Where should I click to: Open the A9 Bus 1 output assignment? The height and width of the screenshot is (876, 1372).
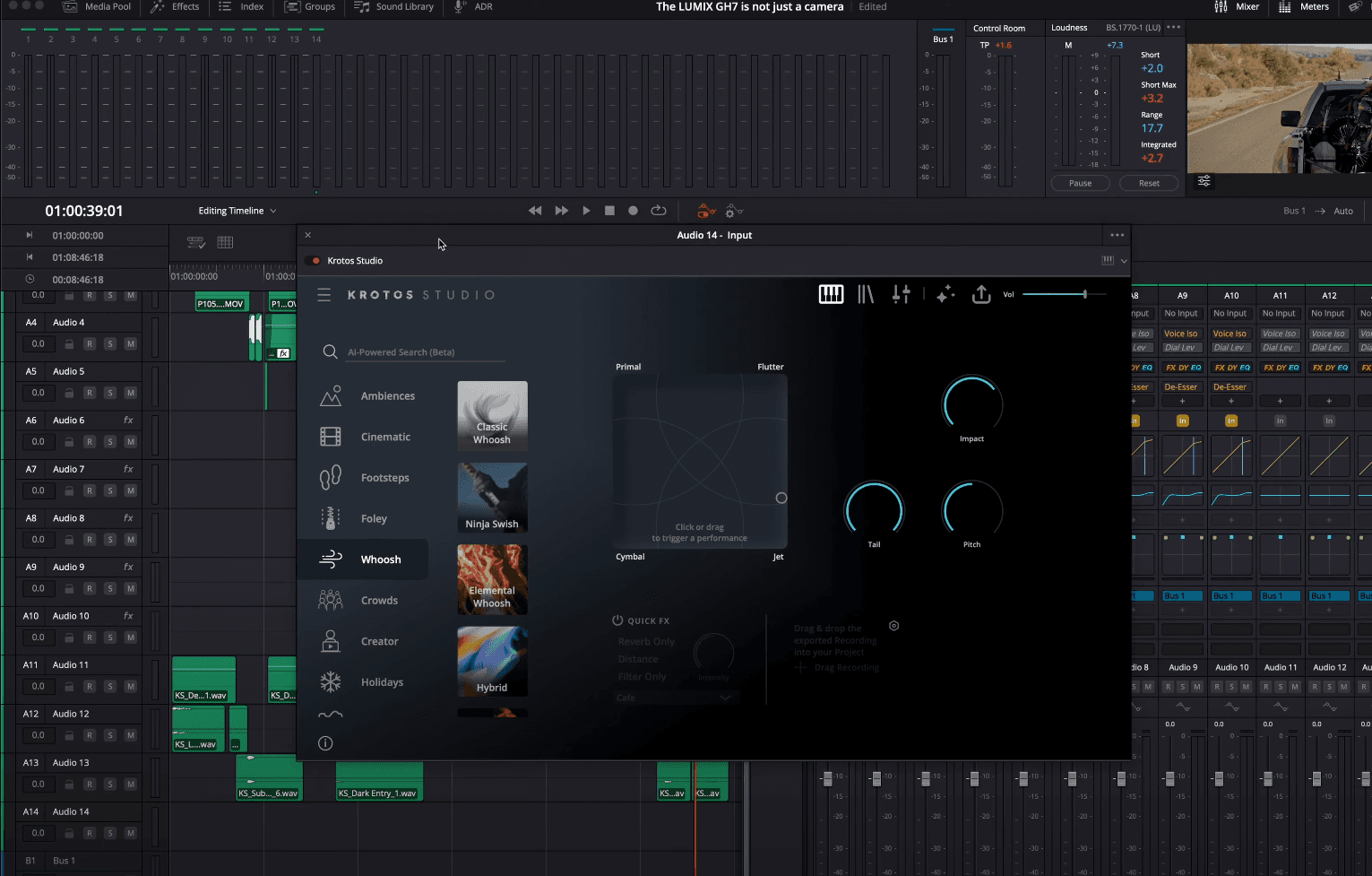pyautogui.click(x=1182, y=596)
